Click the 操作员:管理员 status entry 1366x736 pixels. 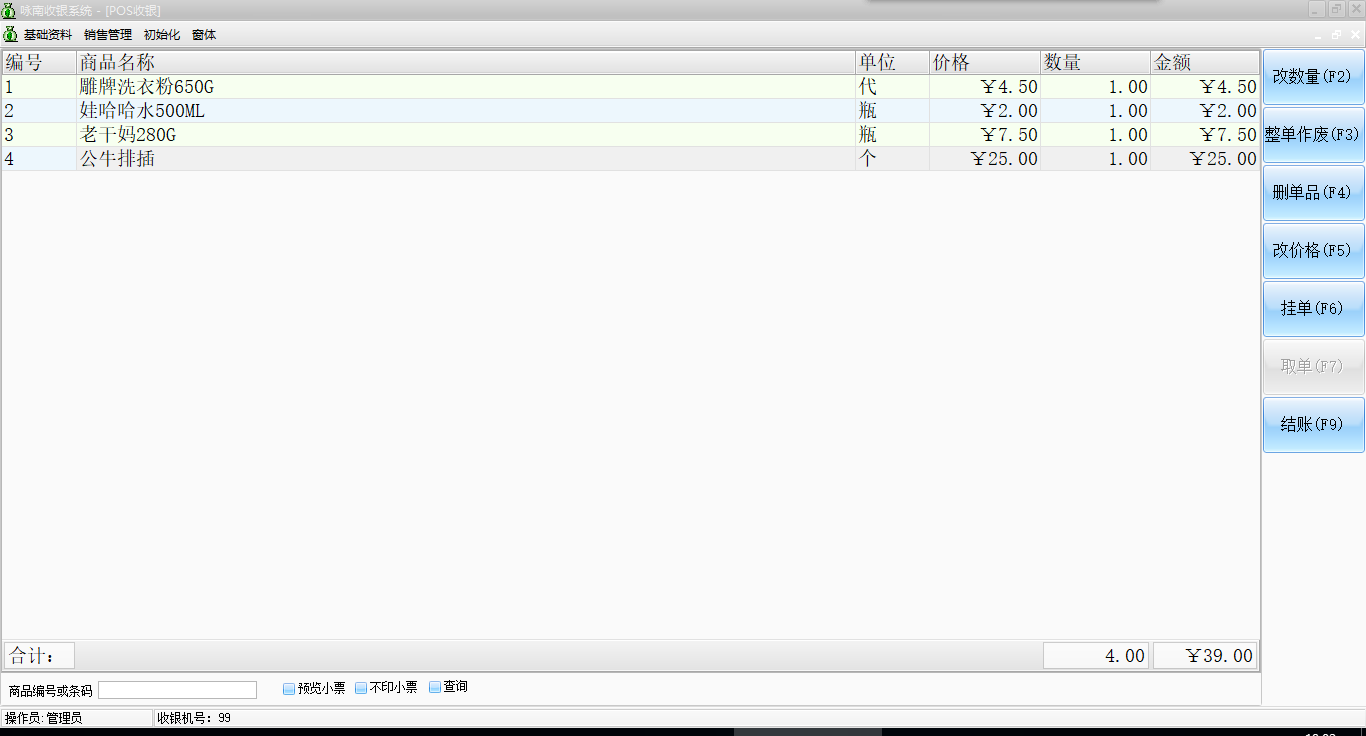click(x=77, y=718)
